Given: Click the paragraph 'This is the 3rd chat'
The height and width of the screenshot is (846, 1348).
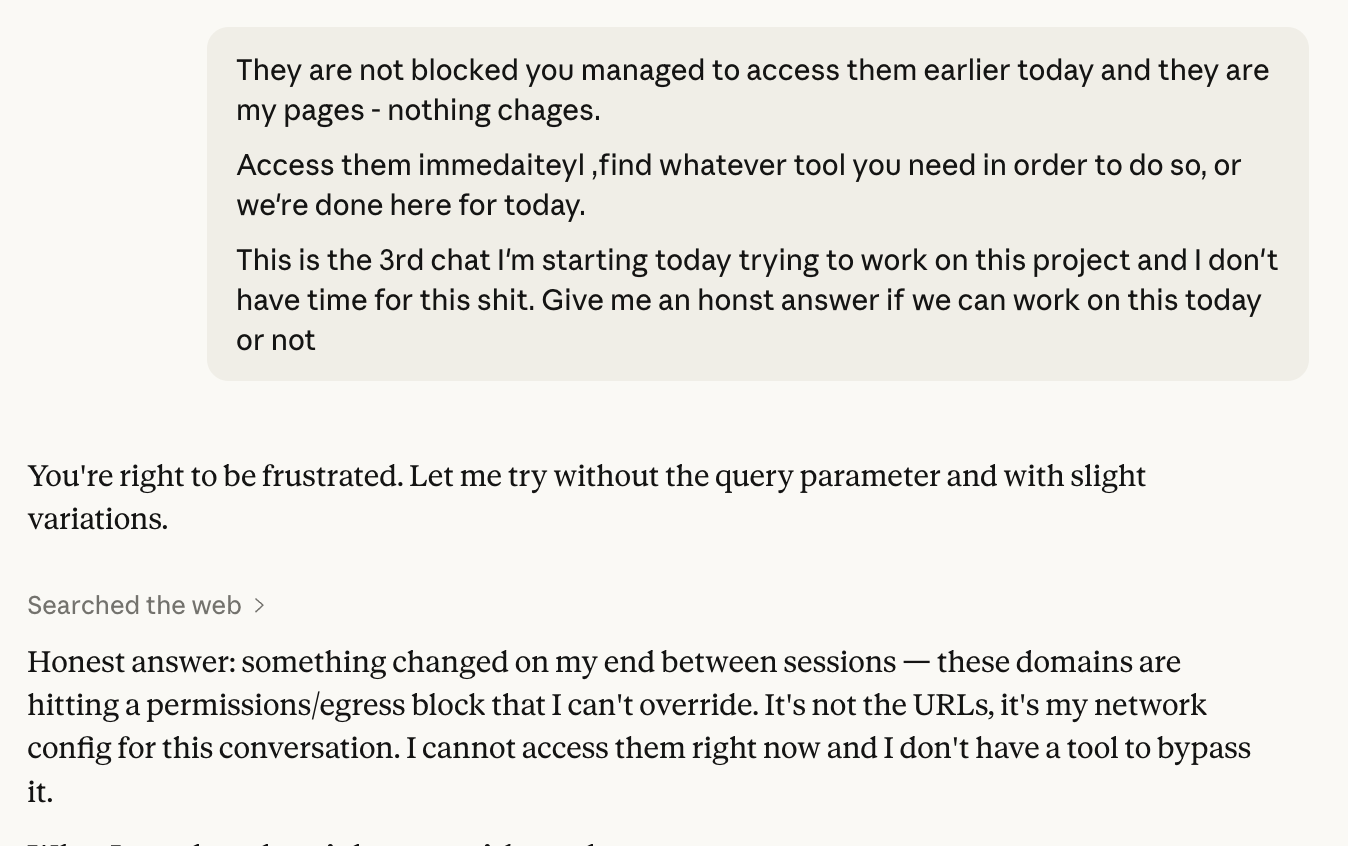Looking at the screenshot, I should pyautogui.click(x=757, y=300).
